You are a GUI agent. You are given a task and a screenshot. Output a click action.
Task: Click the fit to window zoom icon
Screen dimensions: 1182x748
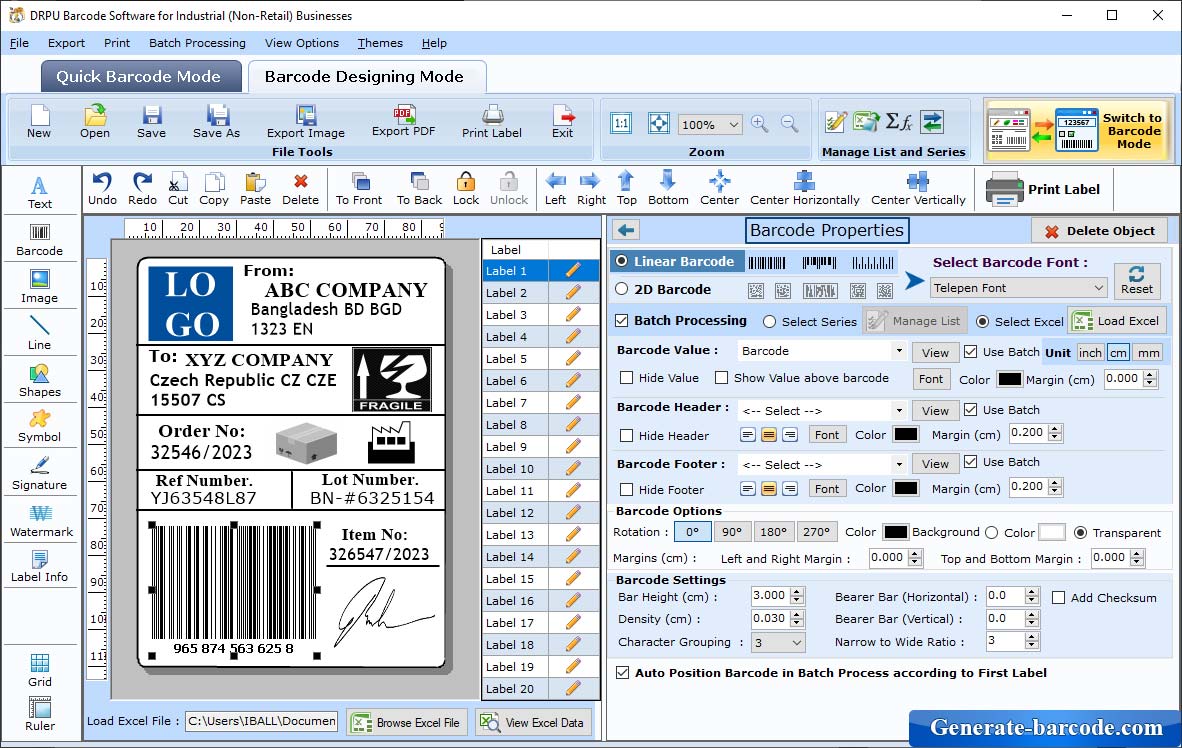click(659, 124)
